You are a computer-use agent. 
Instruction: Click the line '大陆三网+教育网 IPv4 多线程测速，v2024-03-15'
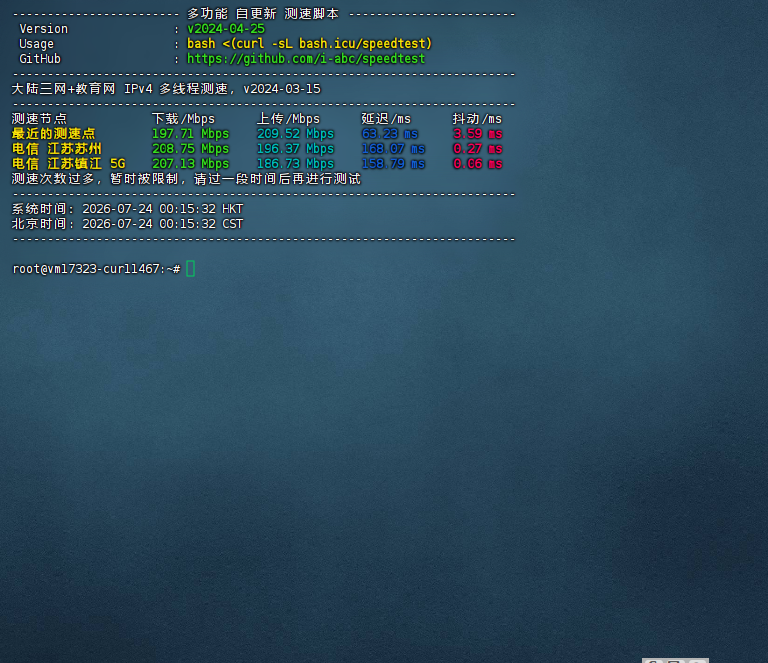pyautogui.click(x=166, y=89)
